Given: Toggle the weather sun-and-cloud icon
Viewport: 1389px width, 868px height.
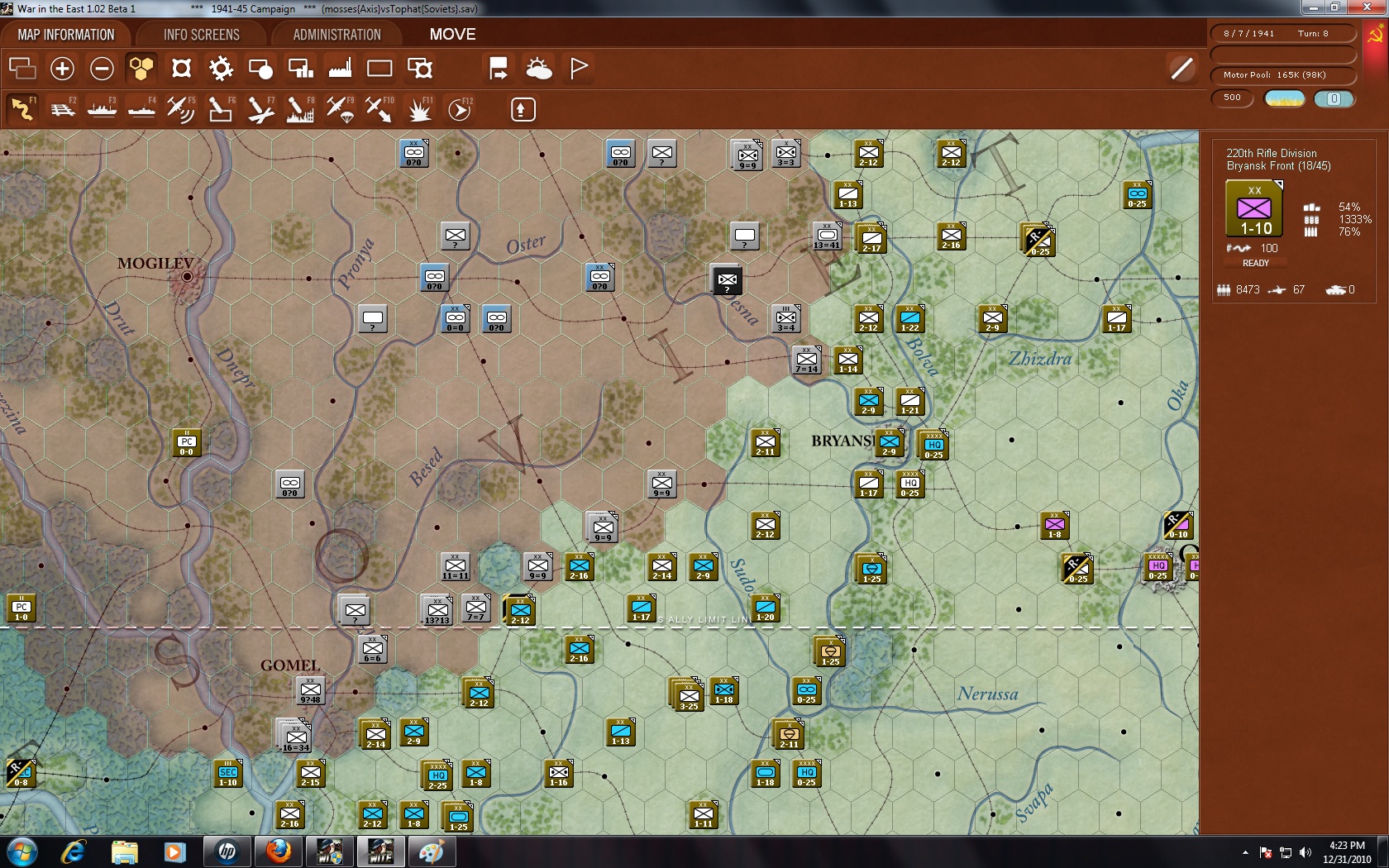Looking at the screenshot, I should click(539, 68).
